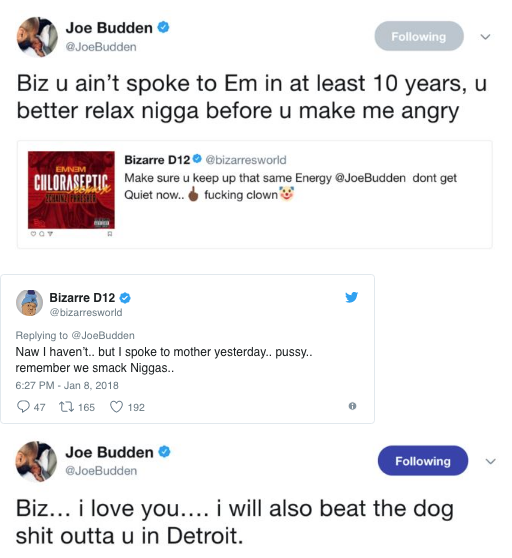Toggle the blue Following button on bottom tweet

(x=423, y=461)
